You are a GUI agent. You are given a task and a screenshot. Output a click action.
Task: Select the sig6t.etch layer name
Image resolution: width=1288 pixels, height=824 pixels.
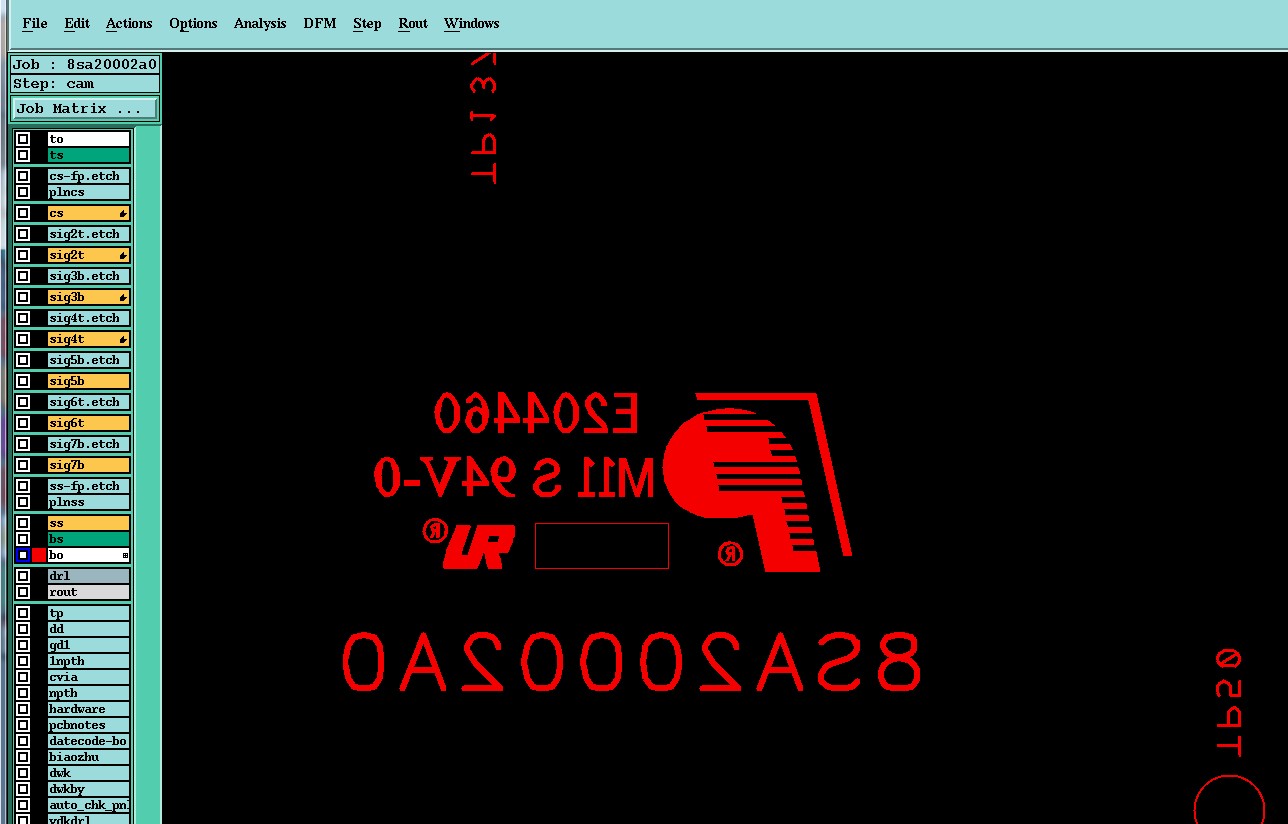[x=89, y=402]
